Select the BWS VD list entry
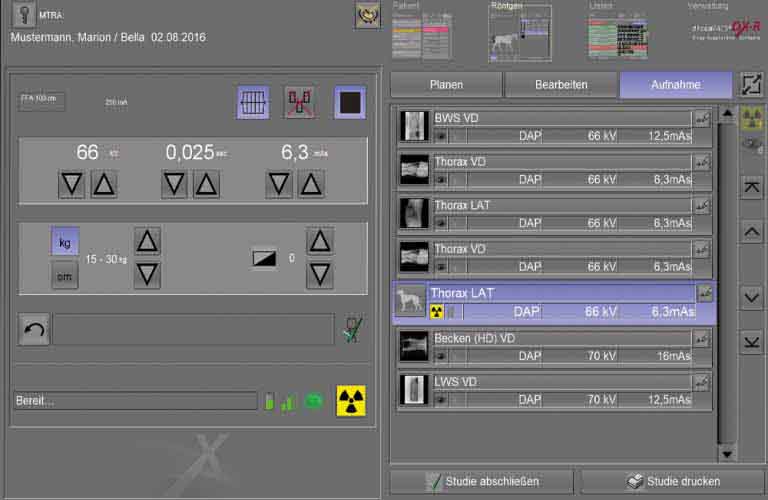This screenshot has width=768, height=500. coord(554,126)
